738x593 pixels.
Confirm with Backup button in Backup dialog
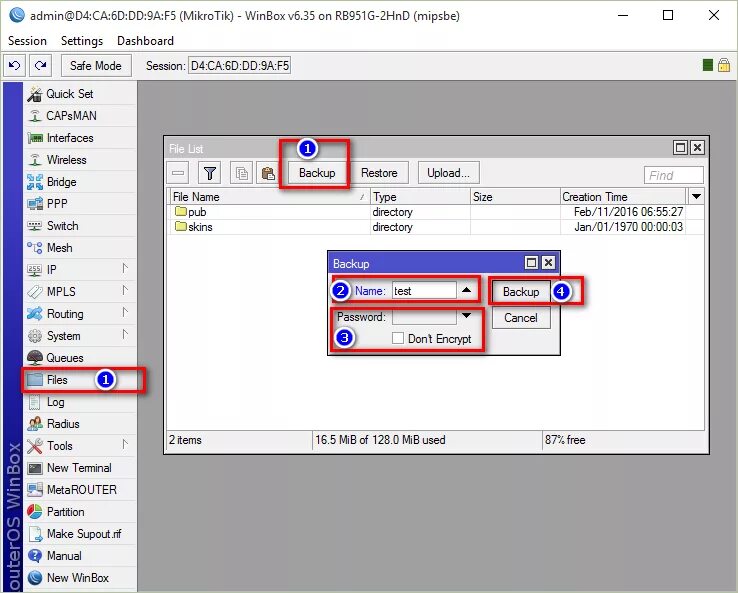click(521, 292)
